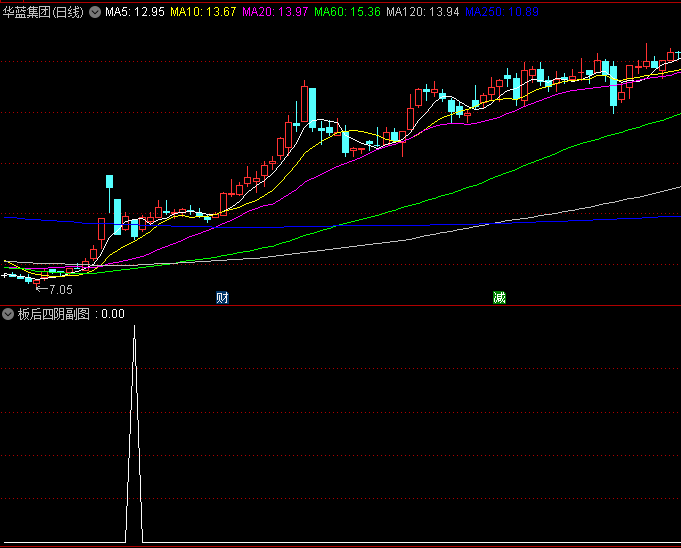Click the 减 shareholder reduction marker
Viewport: 681px width, 548px height.
[498, 297]
